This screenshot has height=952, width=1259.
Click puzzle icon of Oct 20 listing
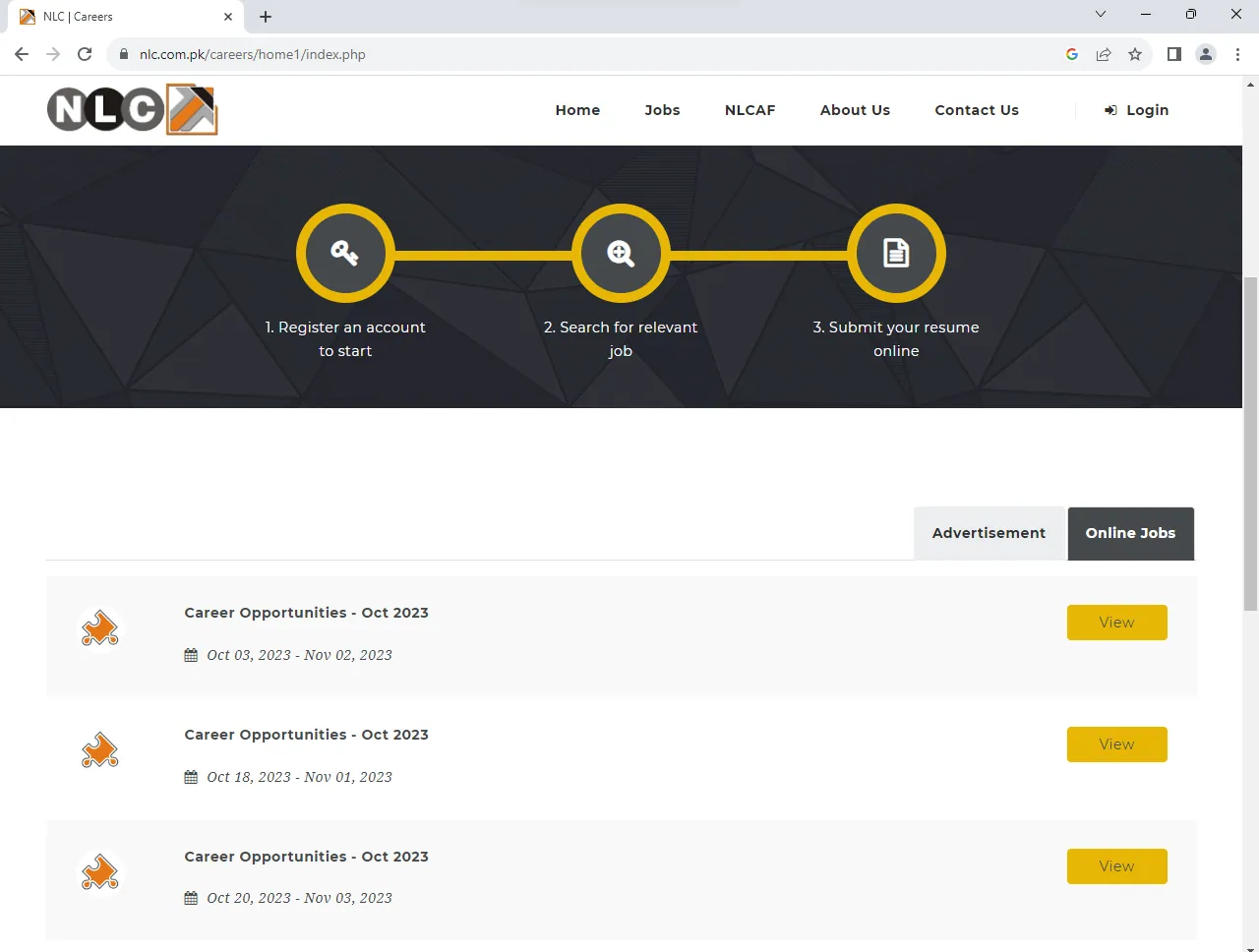pos(100,872)
